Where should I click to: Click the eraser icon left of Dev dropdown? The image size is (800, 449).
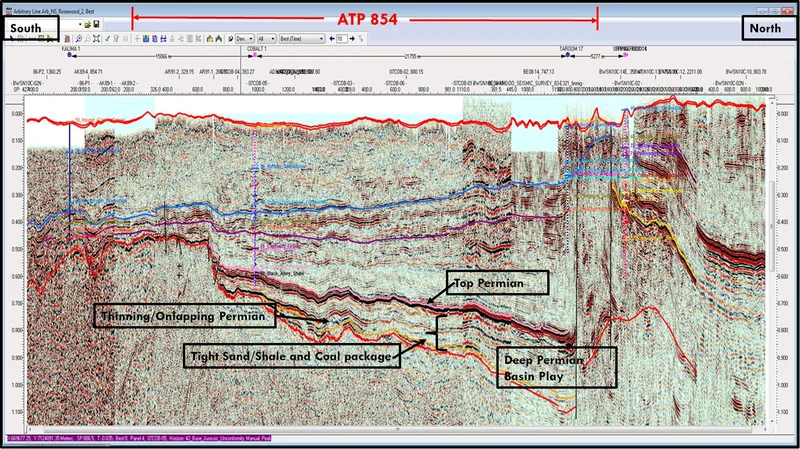[231, 39]
